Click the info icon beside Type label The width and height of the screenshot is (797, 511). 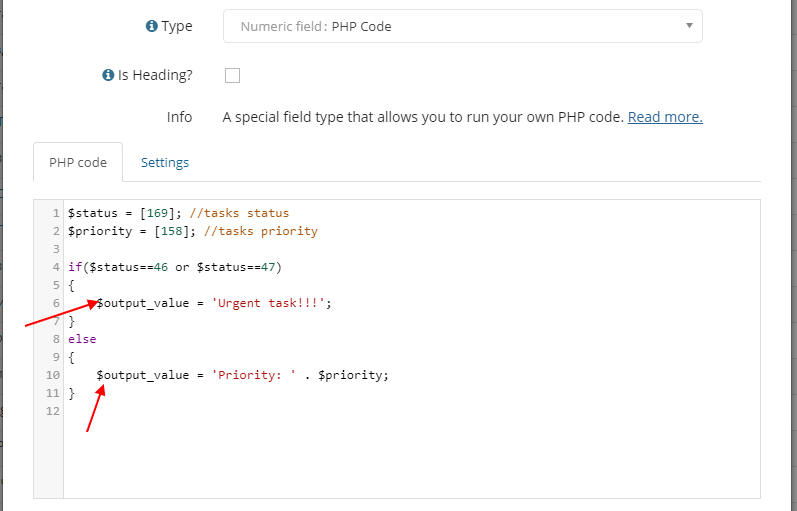point(152,27)
